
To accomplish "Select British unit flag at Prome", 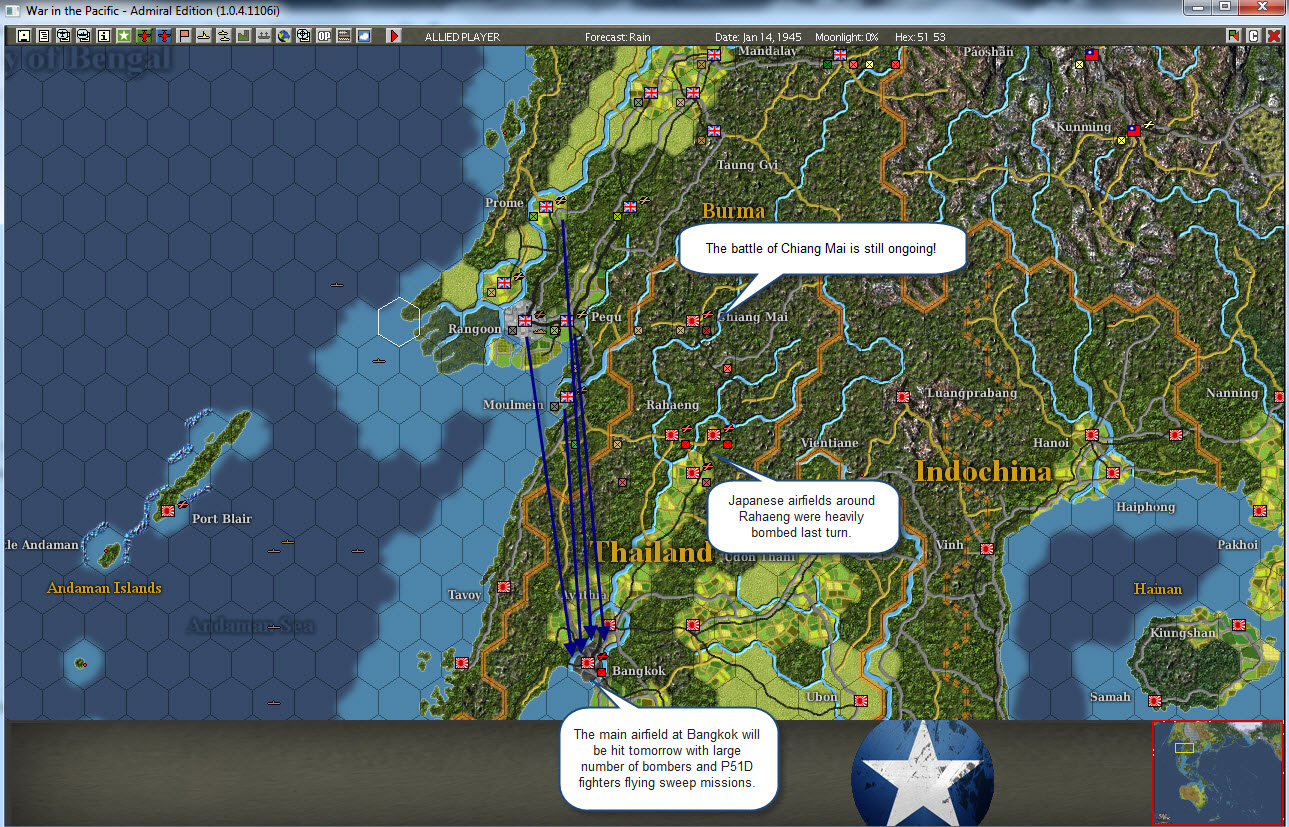I will point(546,207).
